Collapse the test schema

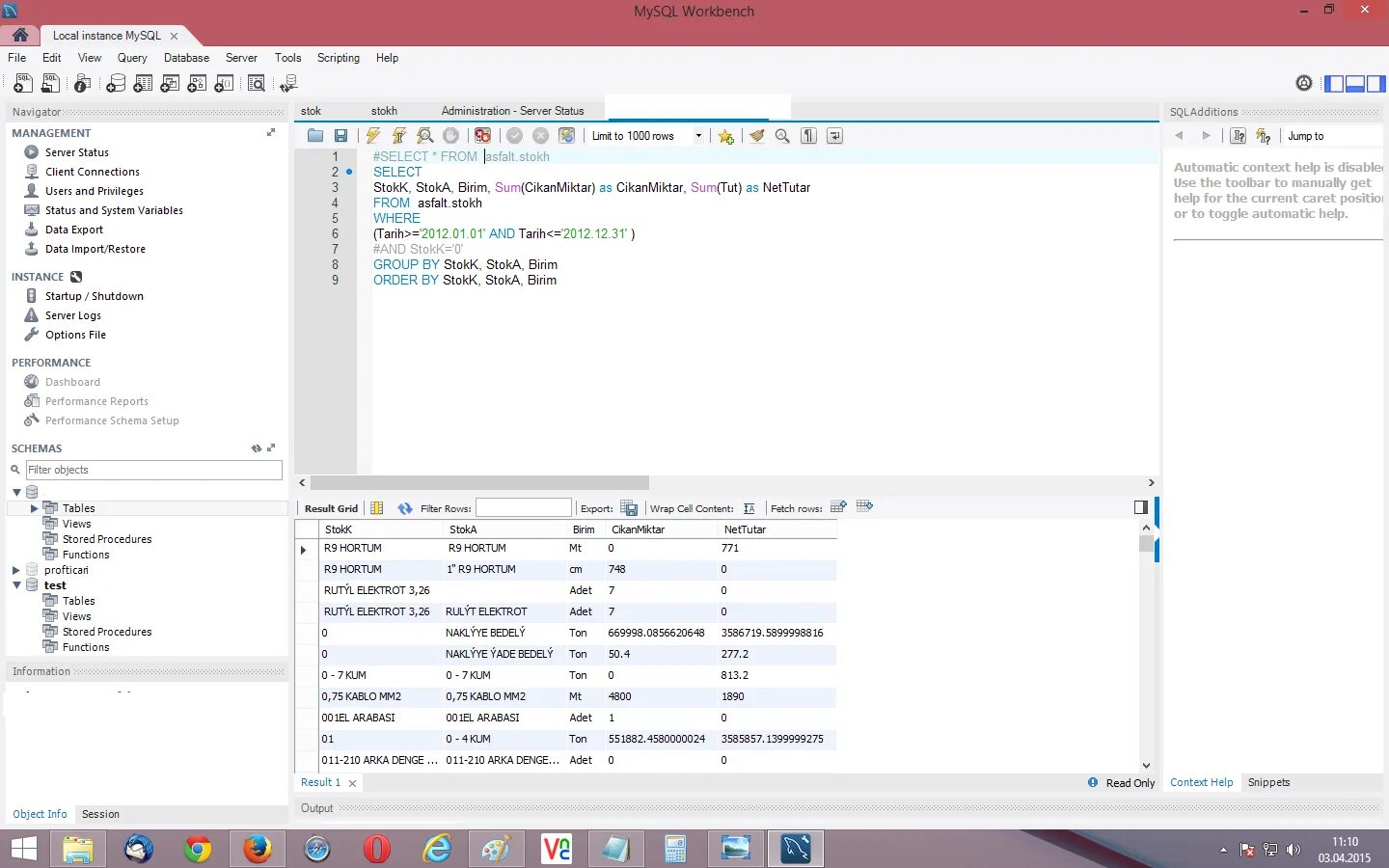point(16,585)
